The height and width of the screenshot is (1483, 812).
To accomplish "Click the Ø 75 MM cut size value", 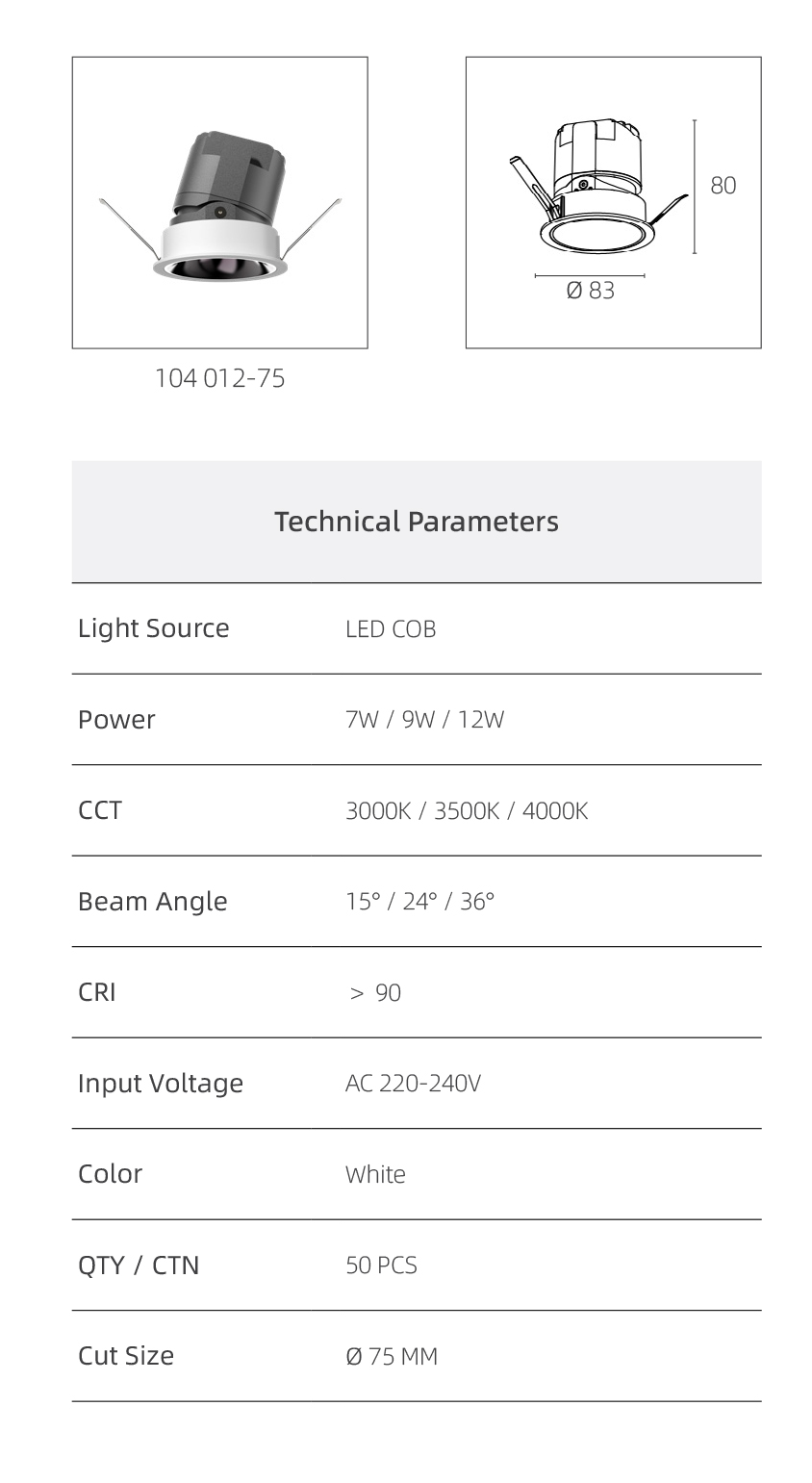I will click(x=392, y=1357).
